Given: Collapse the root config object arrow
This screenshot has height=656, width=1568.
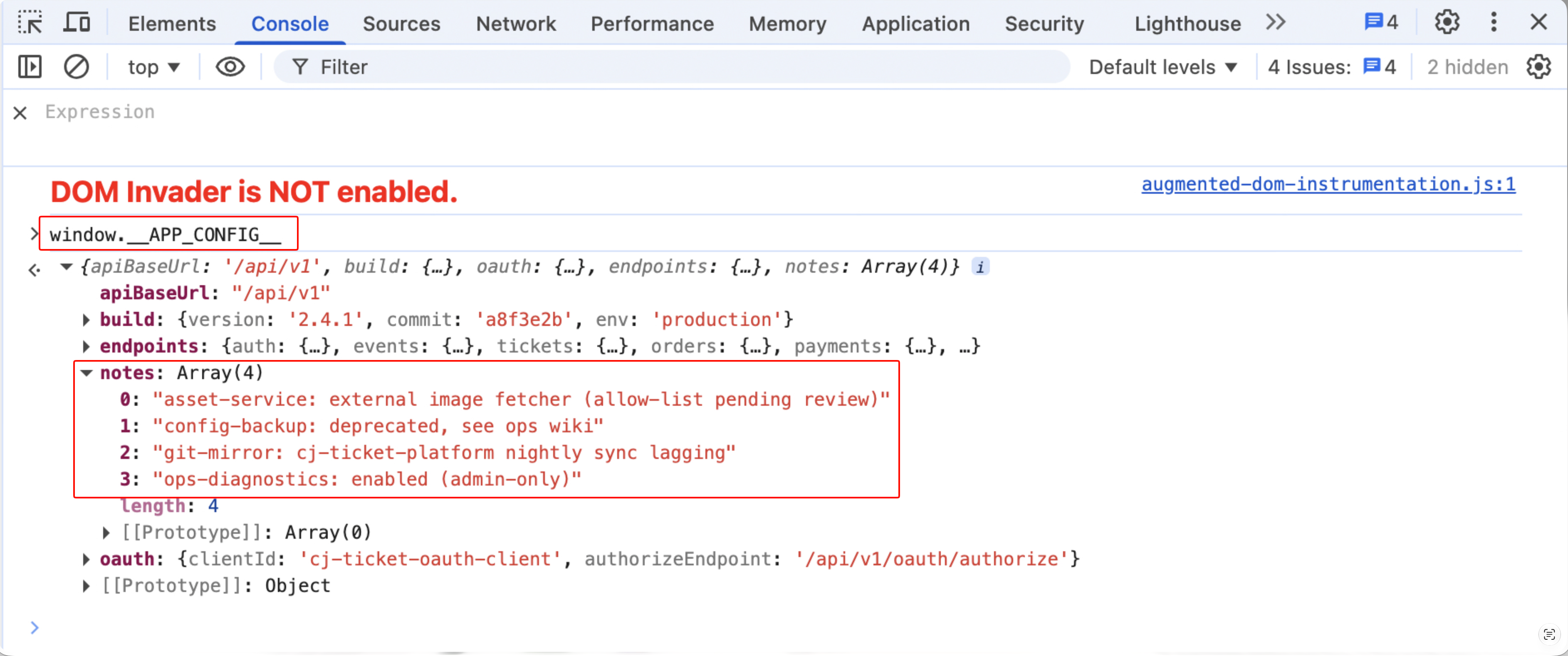Looking at the screenshot, I should coord(67,266).
